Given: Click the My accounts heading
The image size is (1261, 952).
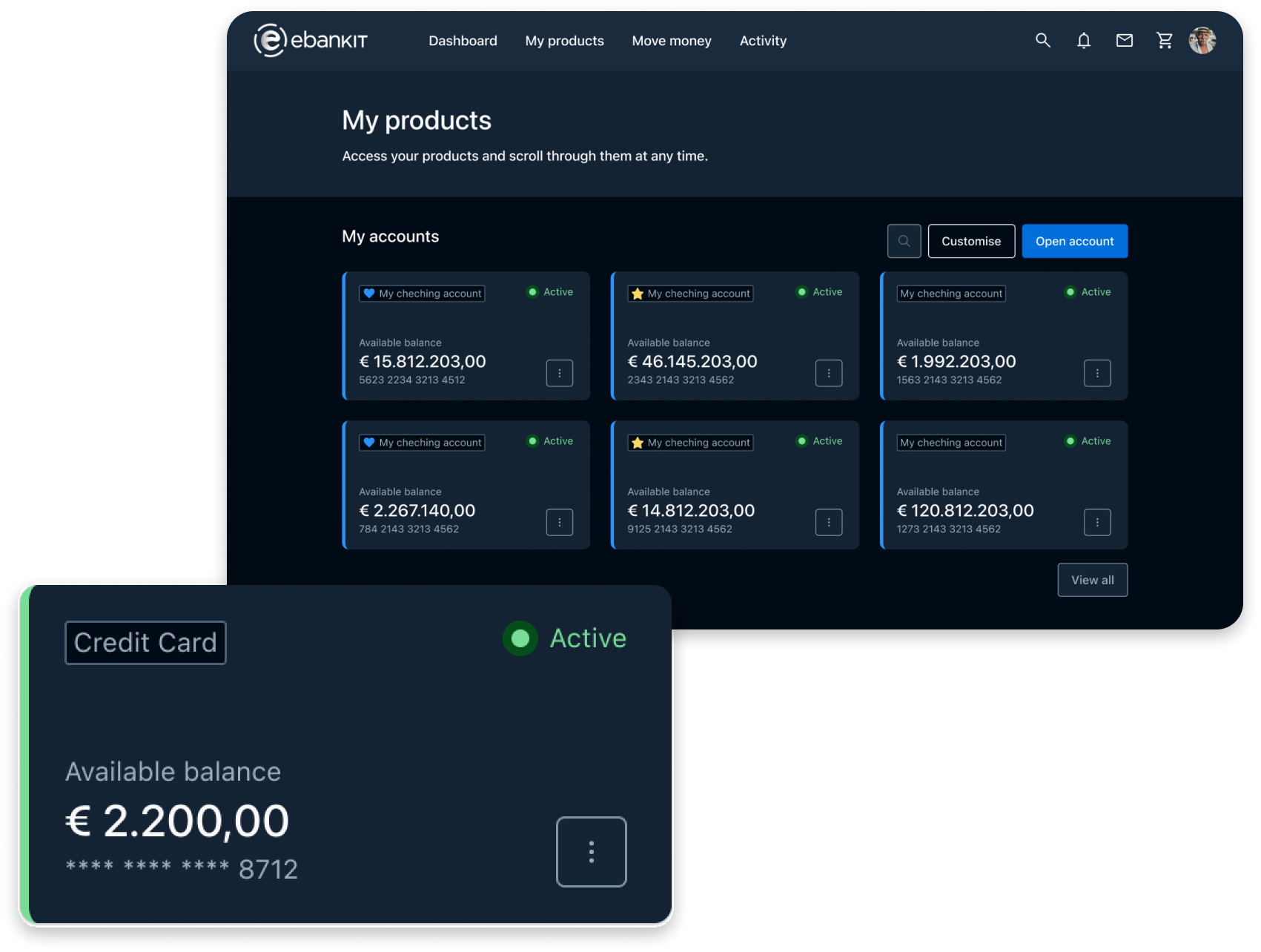Looking at the screenshot, I should coord(390,237).
